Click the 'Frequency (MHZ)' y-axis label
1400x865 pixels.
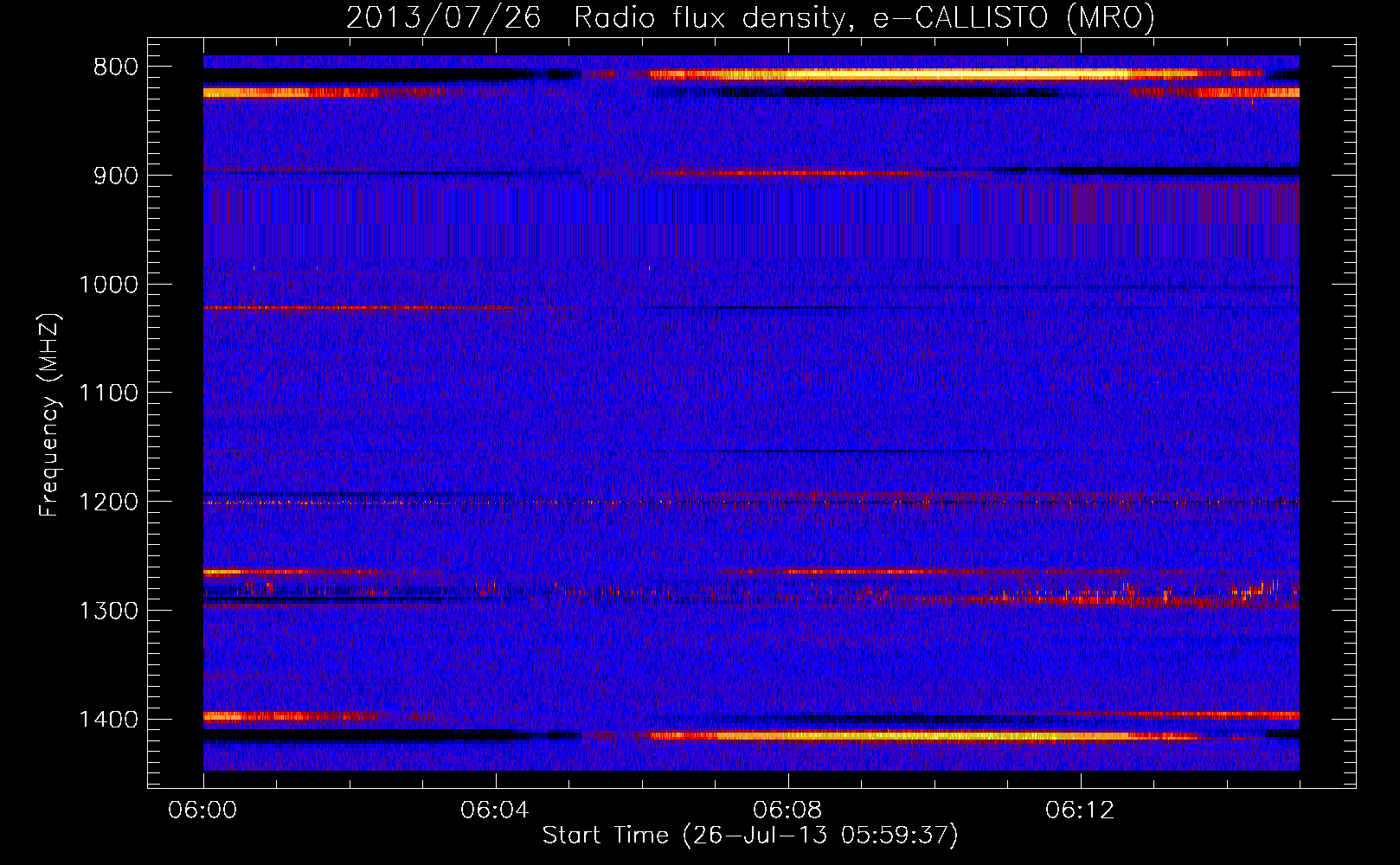[x=50, y=415]
